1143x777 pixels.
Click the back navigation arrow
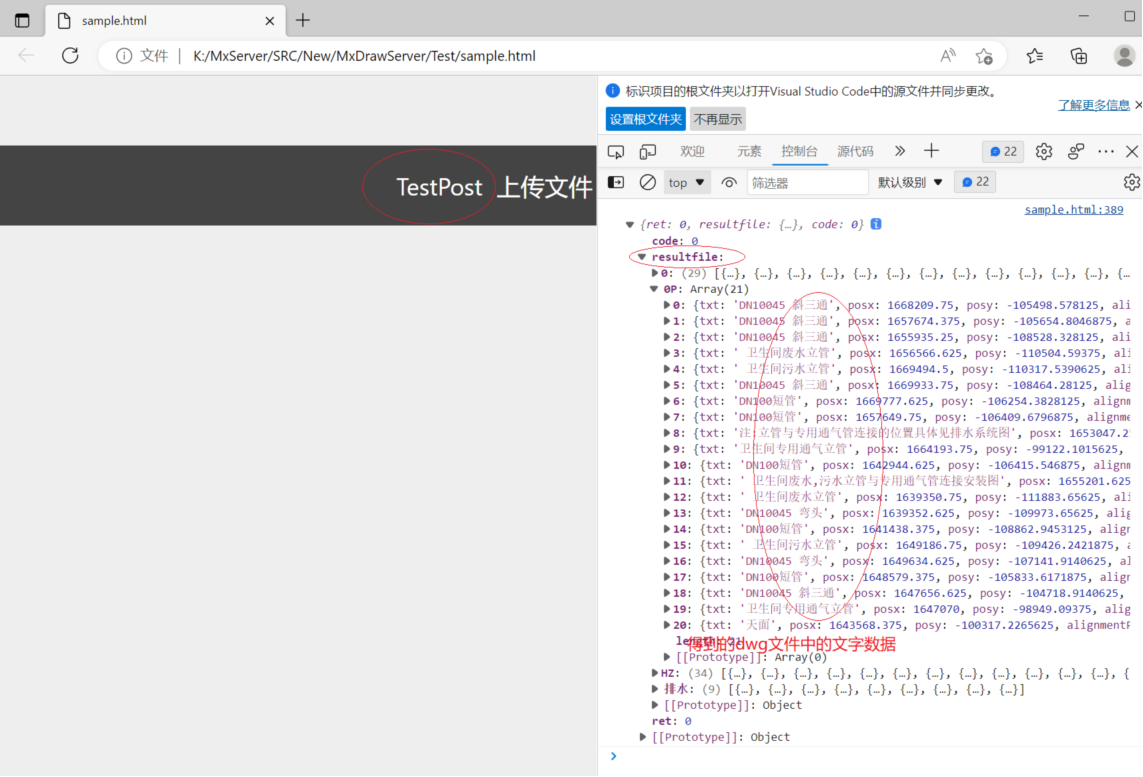(26, 56)
